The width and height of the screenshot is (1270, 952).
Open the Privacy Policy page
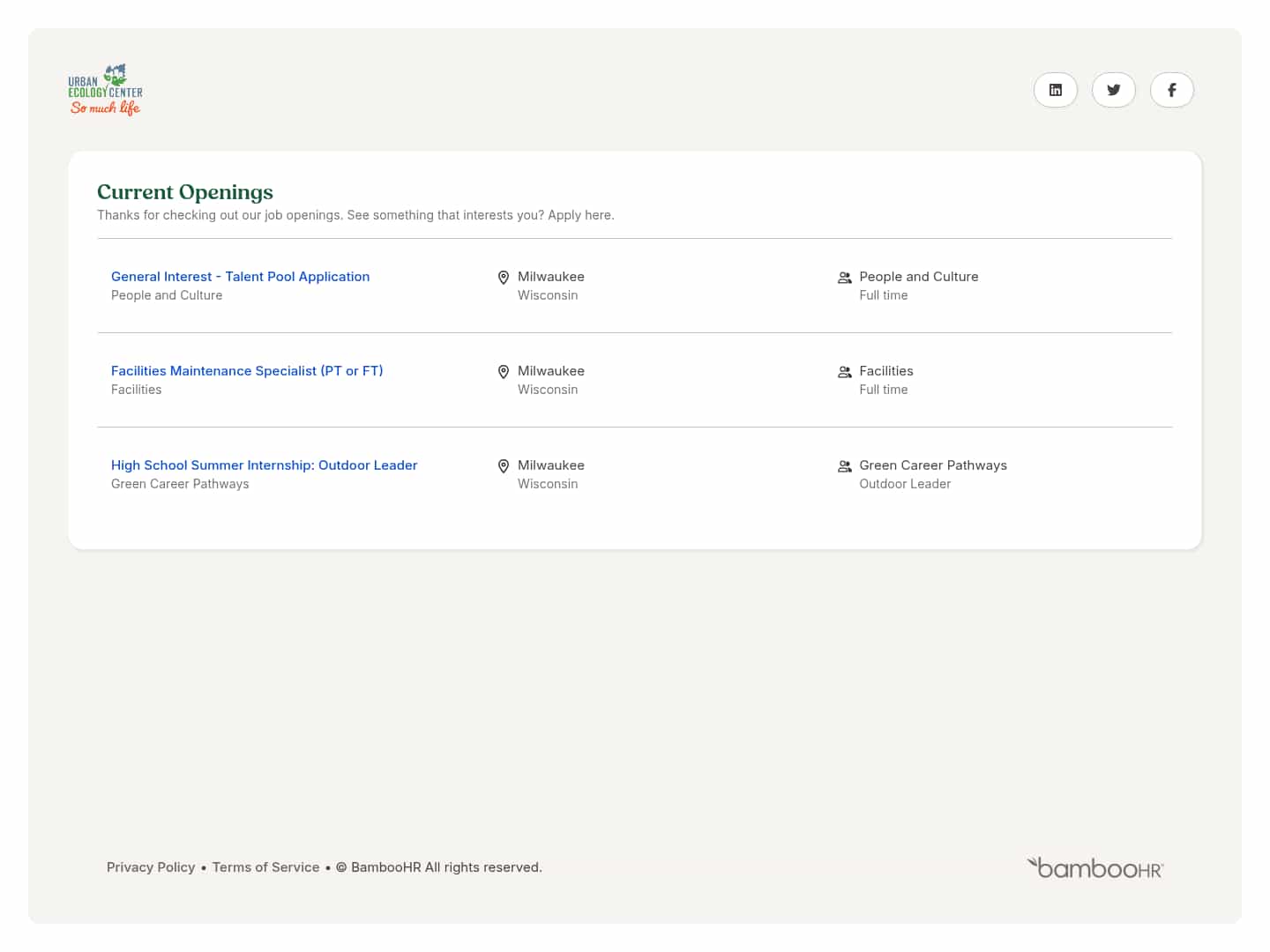(x=151, y=866)
